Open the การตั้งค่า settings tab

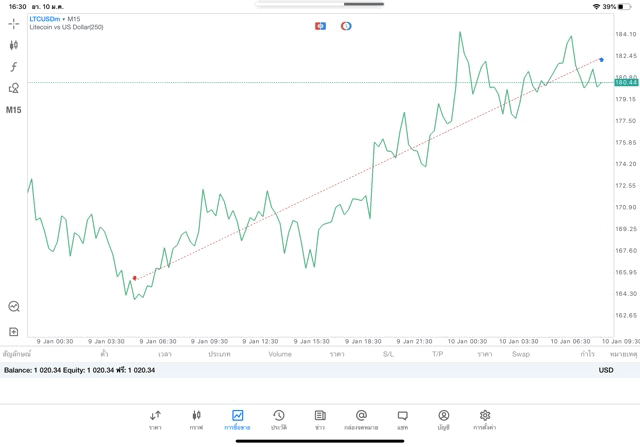[485, 419]
